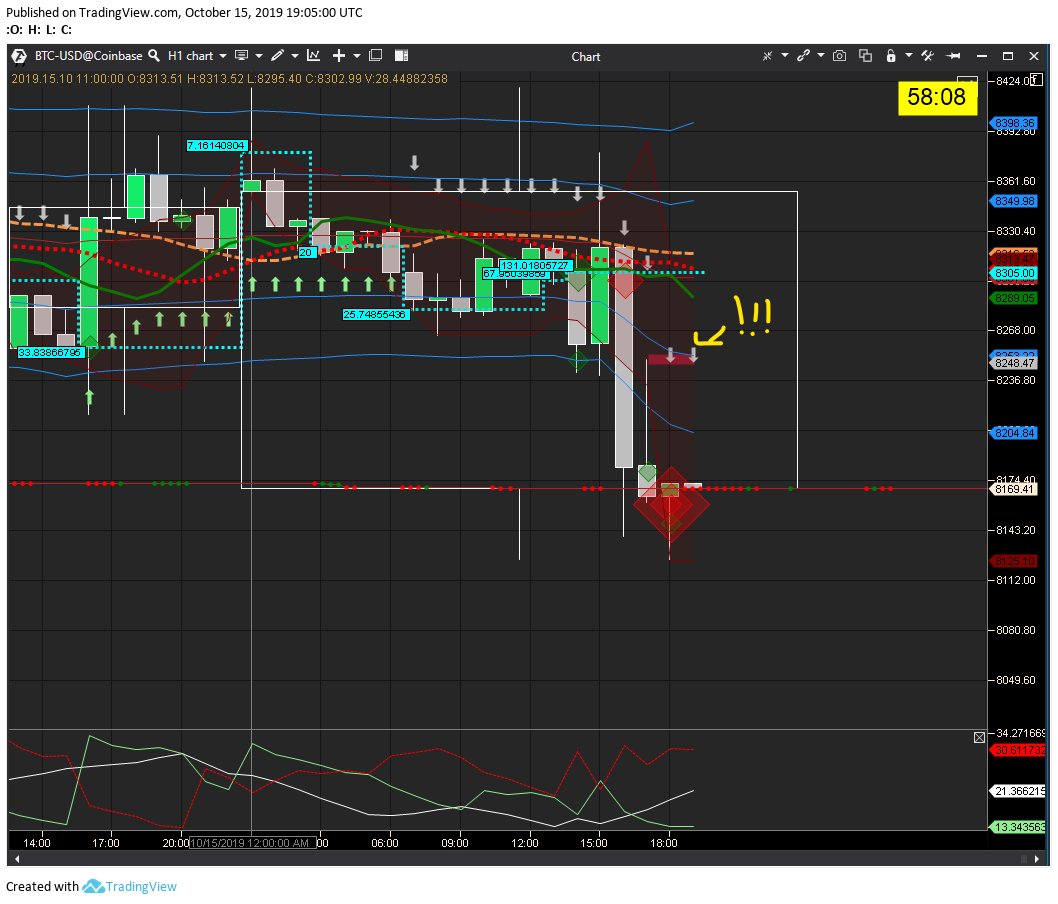Click the large red diamond marker
Screen dimensions: 1058x904
point(671,504)
